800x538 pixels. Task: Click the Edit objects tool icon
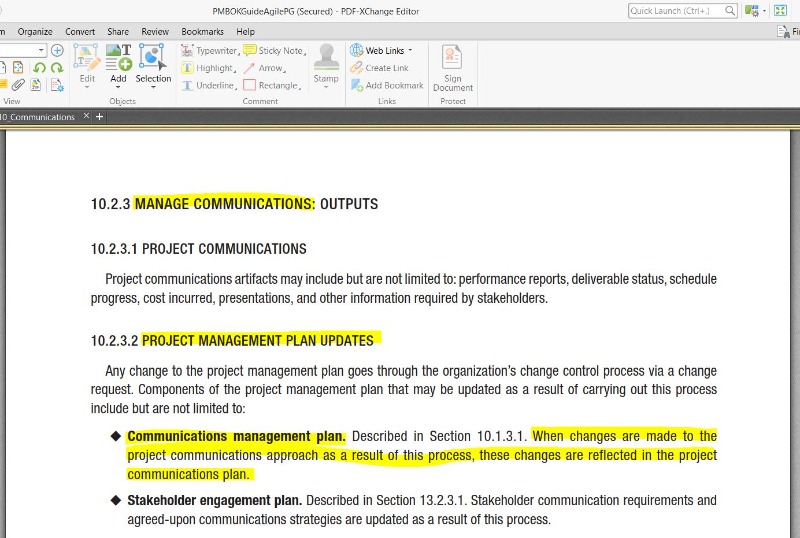pos(87,57)
